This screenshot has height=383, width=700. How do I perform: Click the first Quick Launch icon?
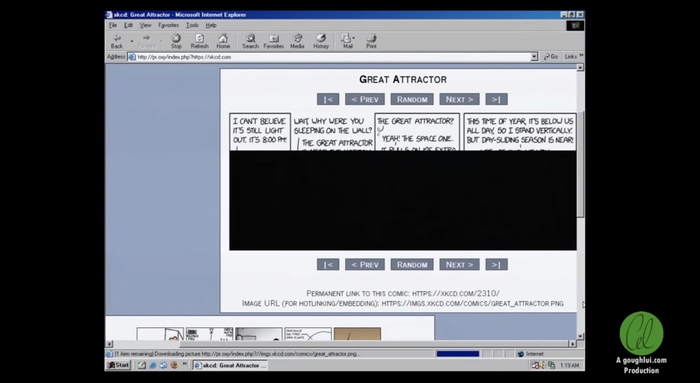tap(142, 365)
